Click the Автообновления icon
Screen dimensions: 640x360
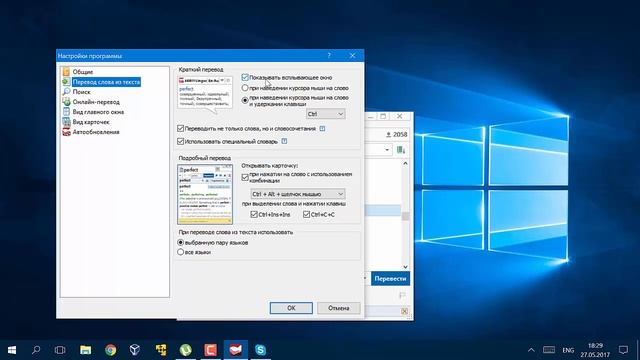tap(66, 132)
